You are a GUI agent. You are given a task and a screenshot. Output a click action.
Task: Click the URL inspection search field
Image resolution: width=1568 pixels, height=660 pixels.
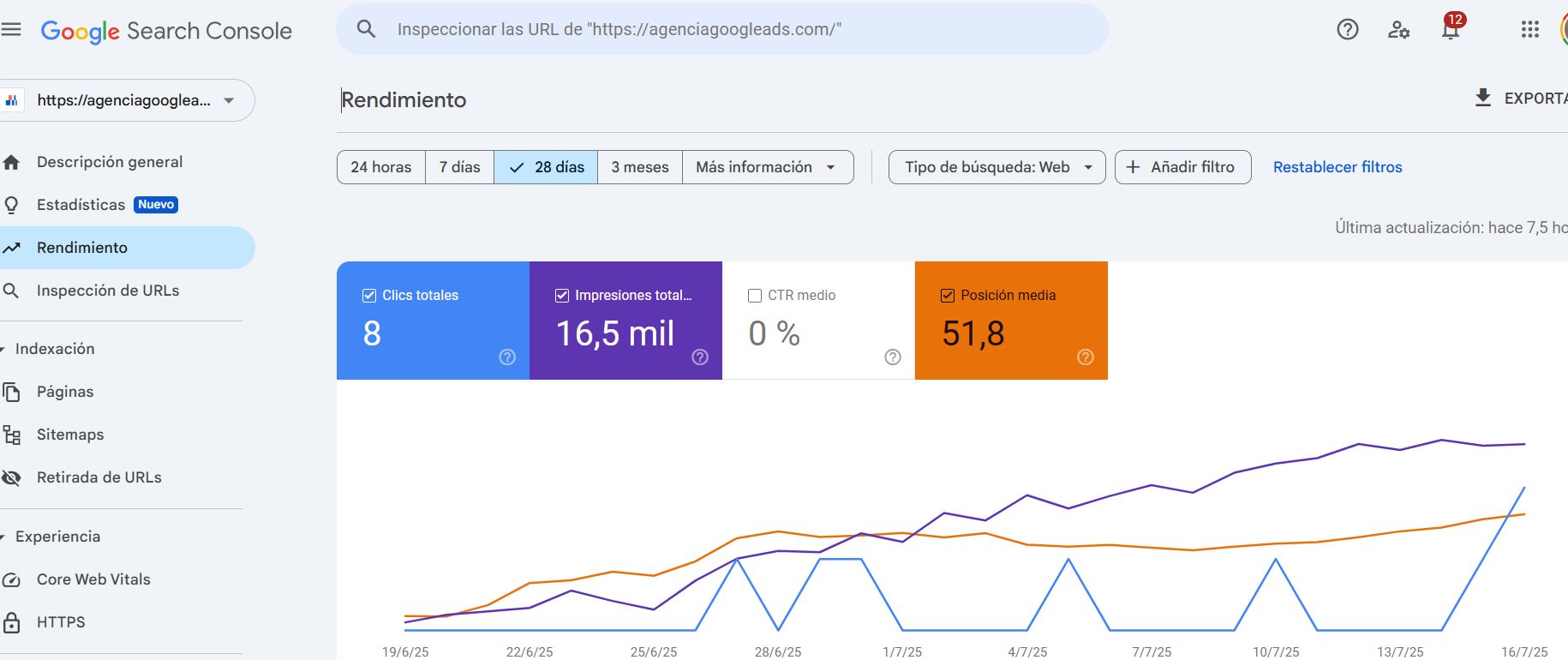pos(720,29)
